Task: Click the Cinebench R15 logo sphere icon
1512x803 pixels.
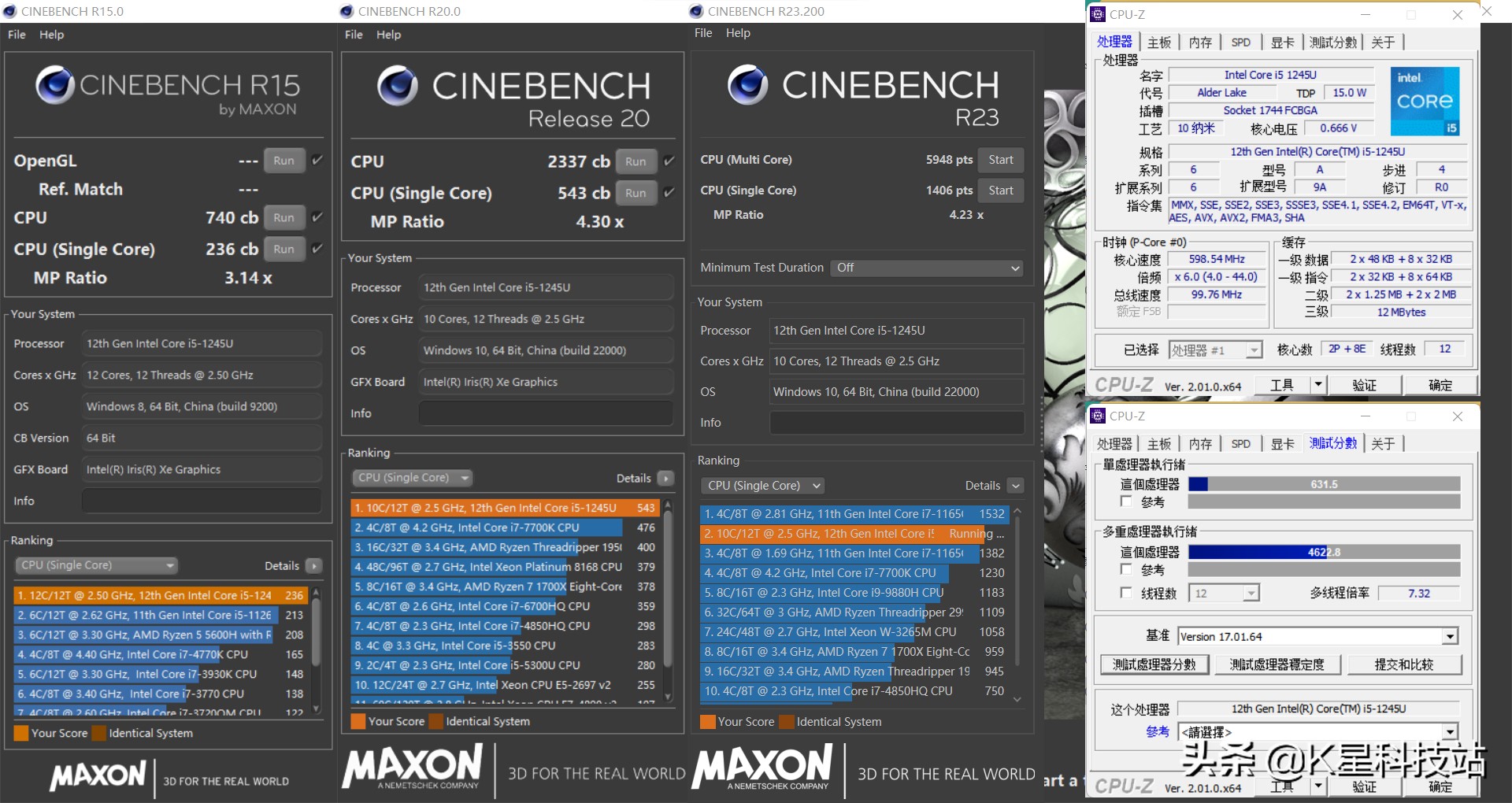Action: [55, 85]
